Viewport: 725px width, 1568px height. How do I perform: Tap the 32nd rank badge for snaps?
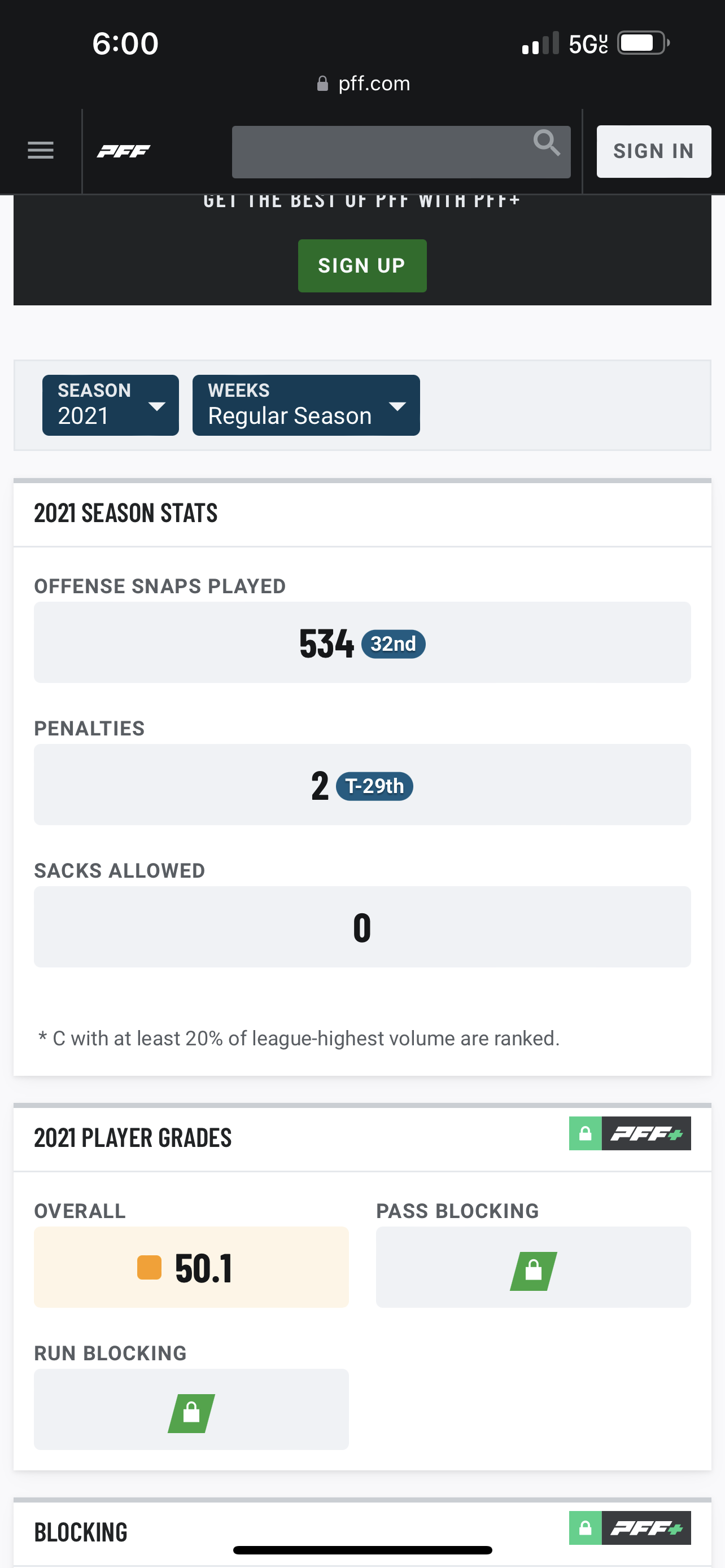point(393,644)
